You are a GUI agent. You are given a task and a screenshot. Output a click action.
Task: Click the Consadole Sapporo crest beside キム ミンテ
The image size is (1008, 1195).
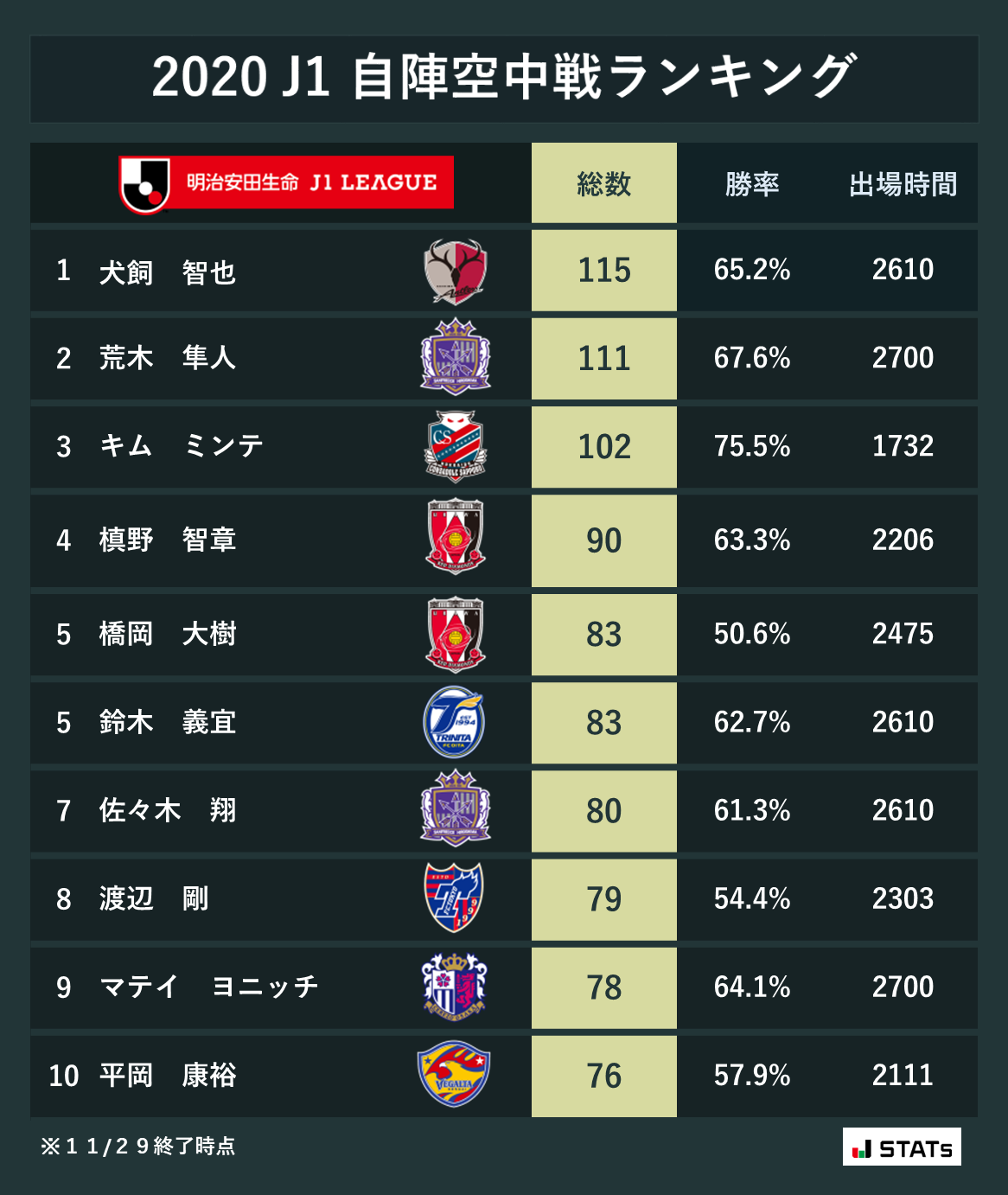[x=456, y=446]
